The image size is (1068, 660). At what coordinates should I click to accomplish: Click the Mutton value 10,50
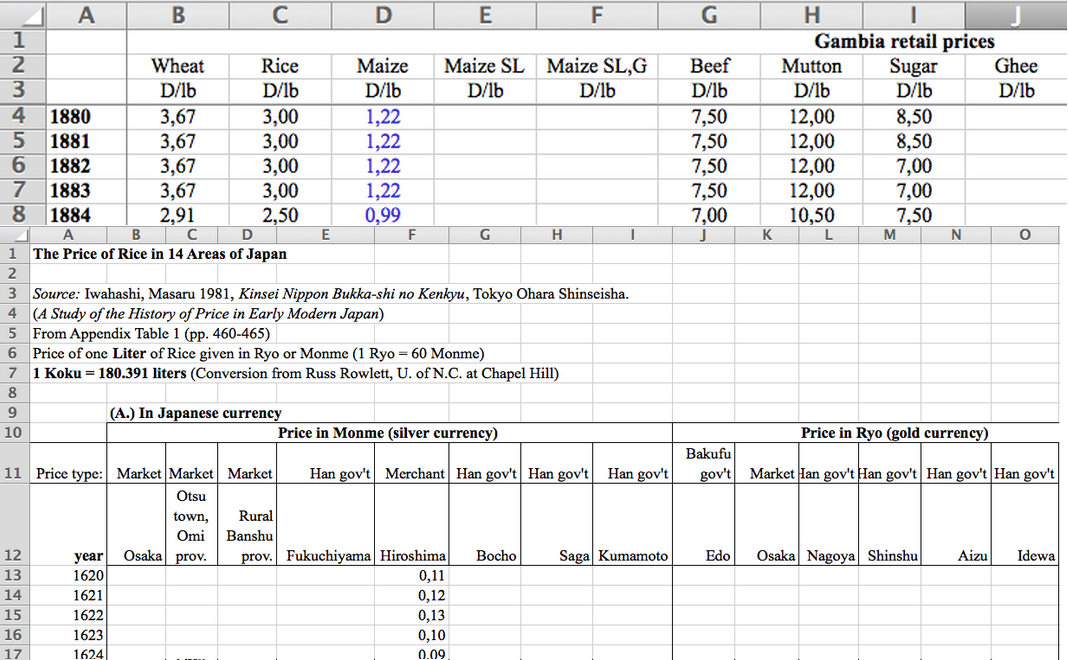coord(811,215)
